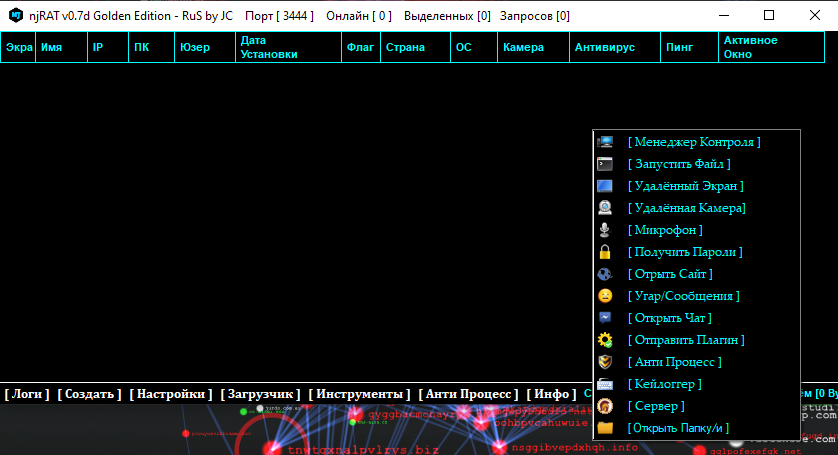Click the microphone icon beside Микрофон
838x455 pixels.
pyautogui.click(x=605, y=230)
